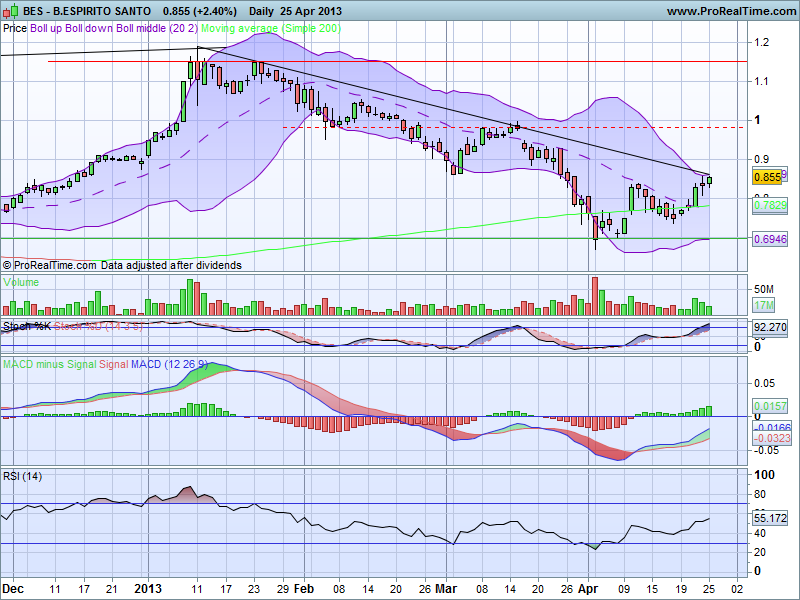
Task: Click the 0.855 (+2.40%) quote in header
Action: pyautogui.click(x=200, y=11)
